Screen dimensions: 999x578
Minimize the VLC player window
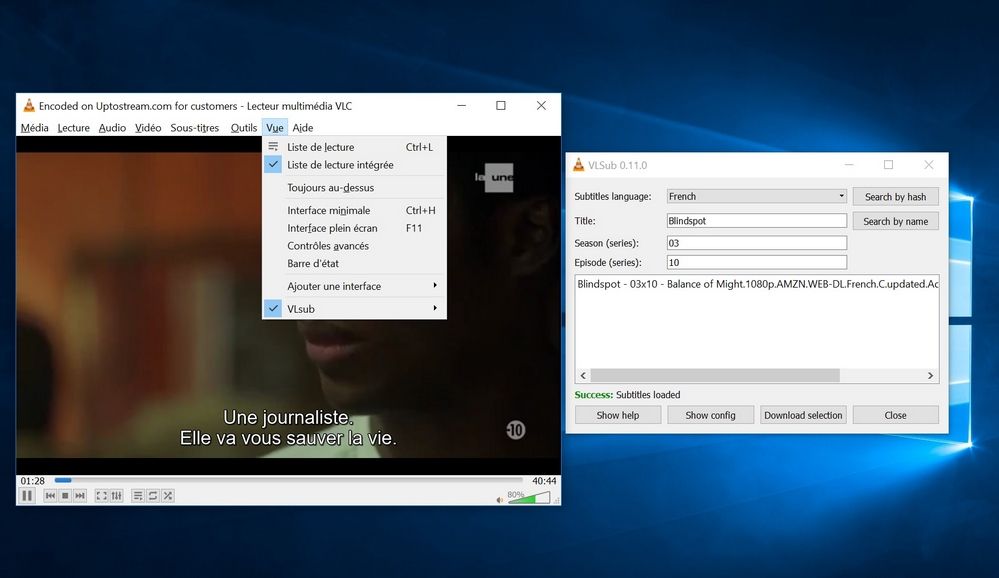[x=462, y=105]
